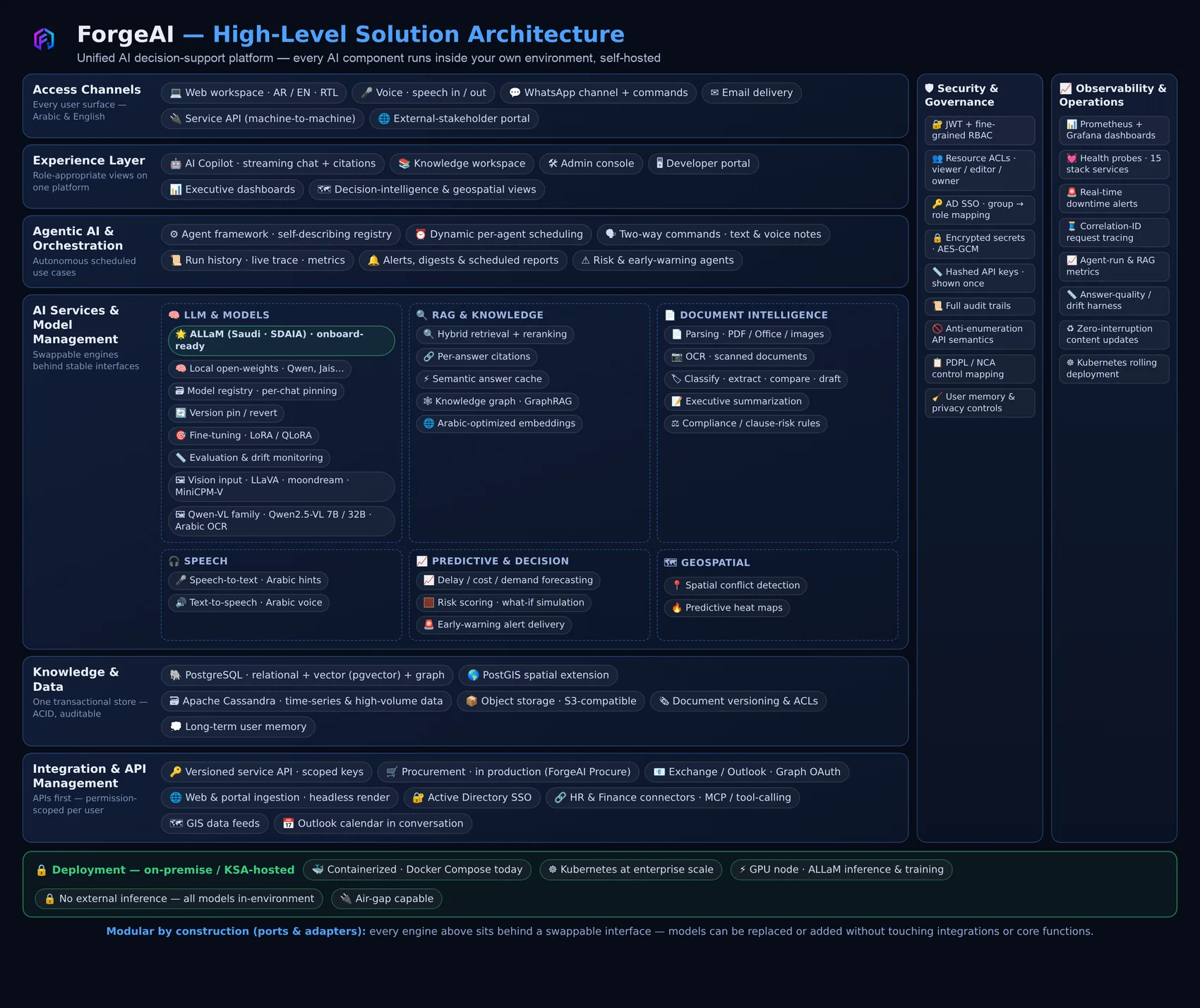The width and height of the screenshot is (1200, 1008).
Task: Click the shopping cart icon in Procurement chip
Action: coord(392,772)
